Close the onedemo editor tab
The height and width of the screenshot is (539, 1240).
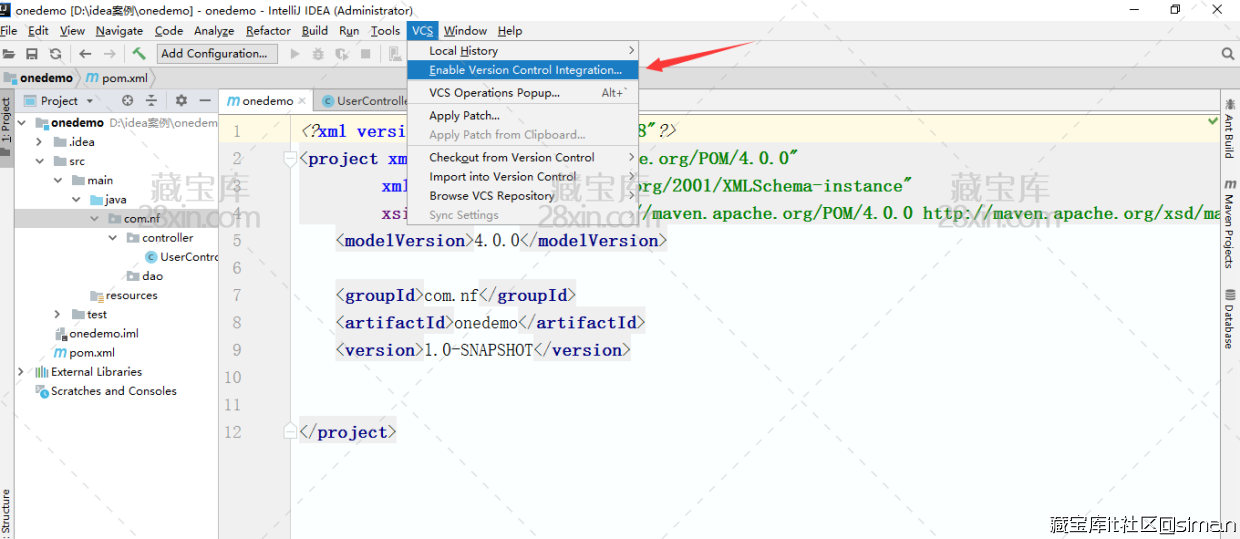click(x=301, y=101)
